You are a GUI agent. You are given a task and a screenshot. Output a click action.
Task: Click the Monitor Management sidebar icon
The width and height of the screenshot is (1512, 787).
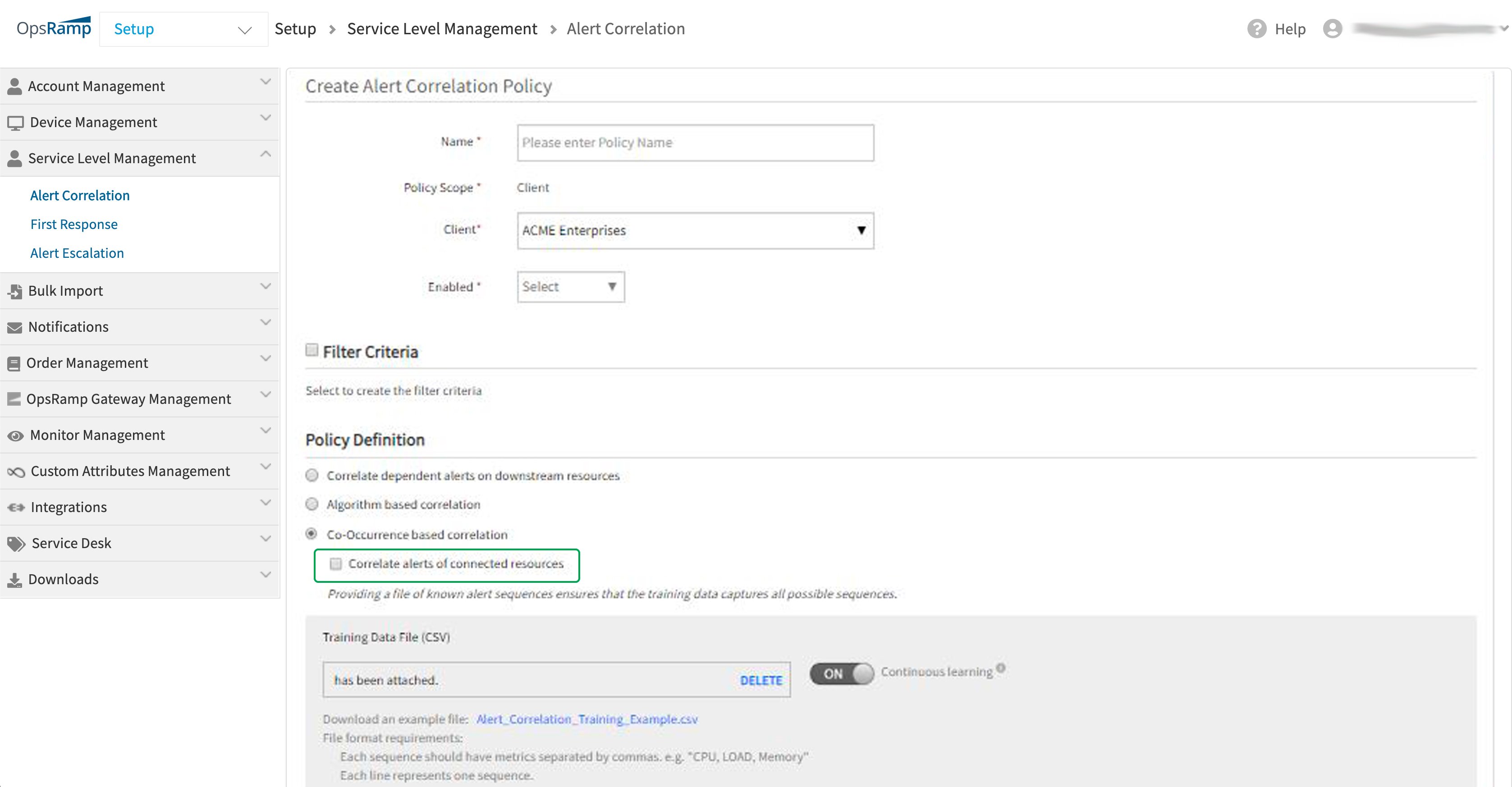(x=16, y=435)
